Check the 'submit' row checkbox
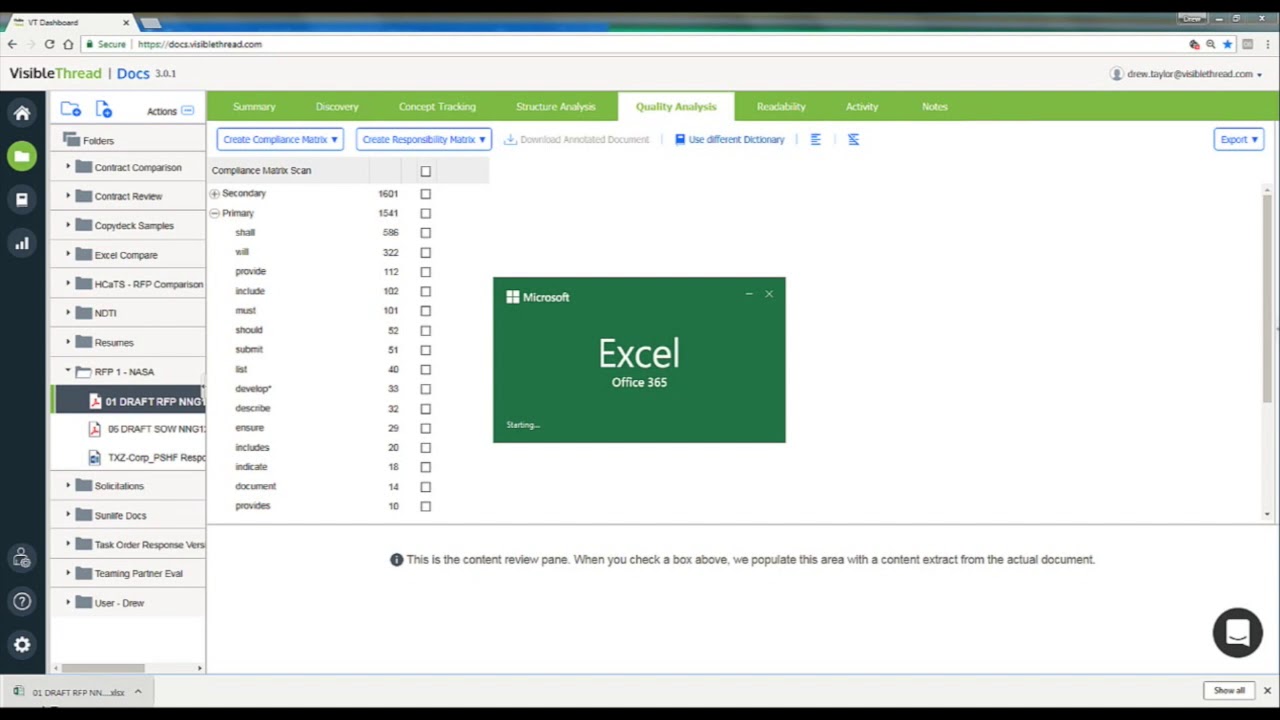Viewport: 1280px width, 720px height. [426, 350]
